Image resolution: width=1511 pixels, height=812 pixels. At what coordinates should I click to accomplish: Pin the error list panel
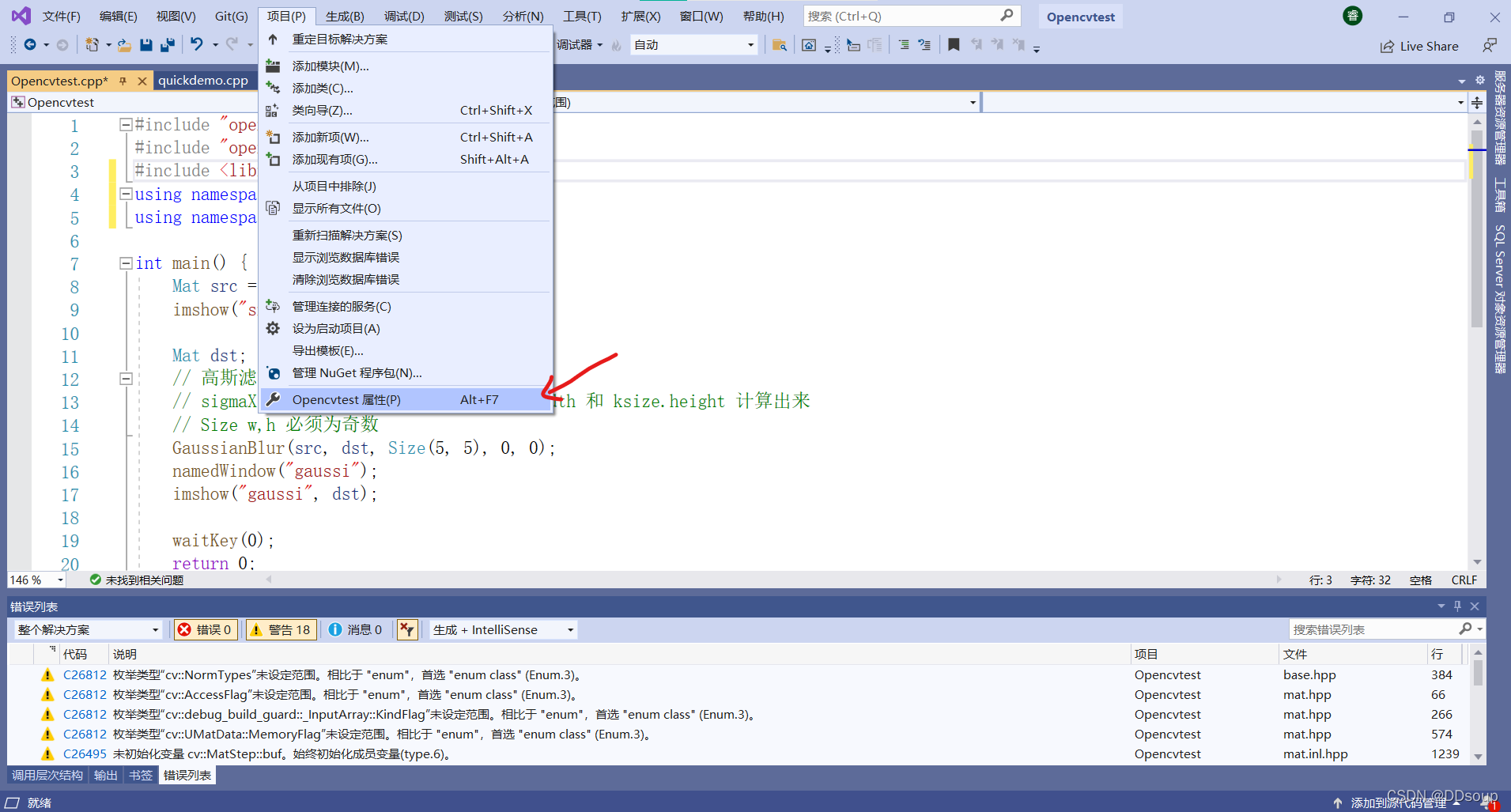(1457, 606)
